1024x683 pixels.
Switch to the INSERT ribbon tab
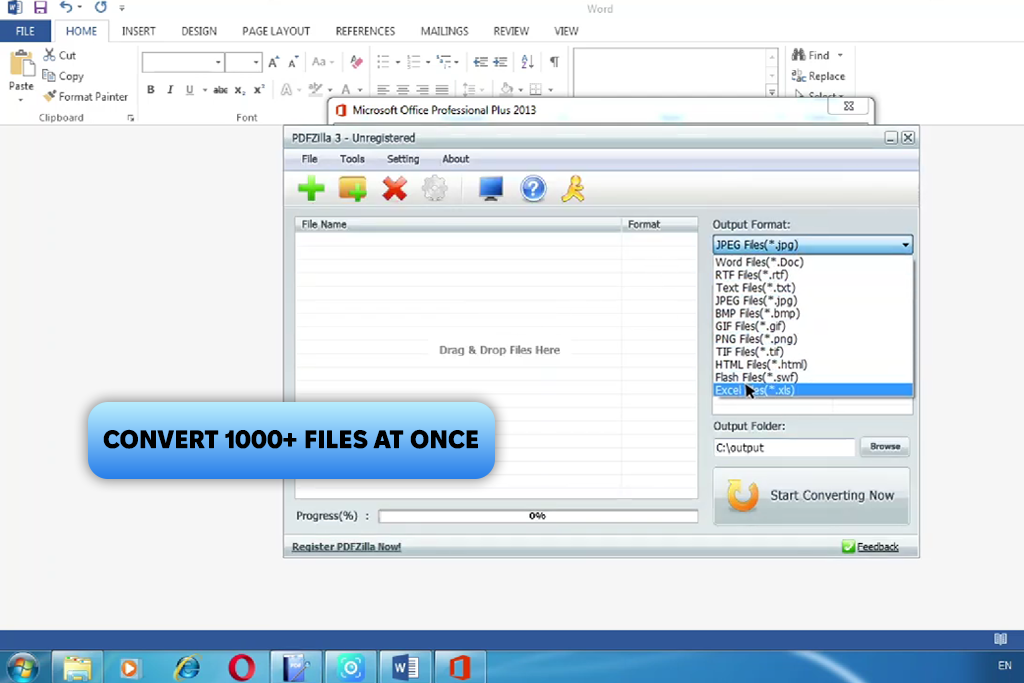[138, 31]
